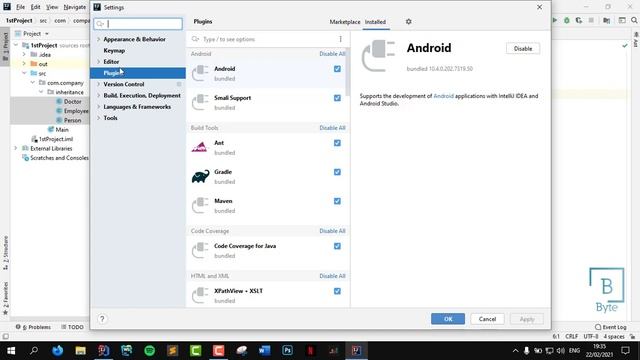The height and width of the screenshot is (360, 640).
Task: Click the Debug bug icon in IDE toolbar
Action: click(567, 20)
